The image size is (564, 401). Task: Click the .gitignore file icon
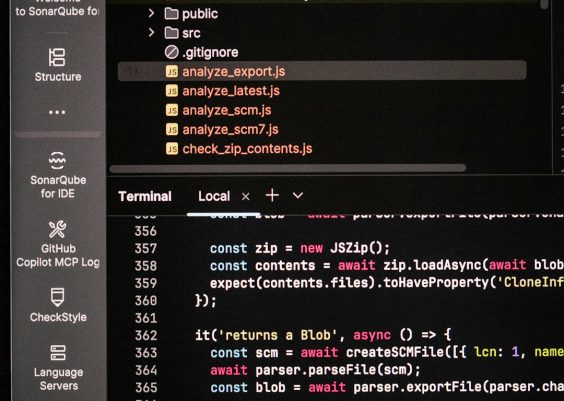coord(172,53)
